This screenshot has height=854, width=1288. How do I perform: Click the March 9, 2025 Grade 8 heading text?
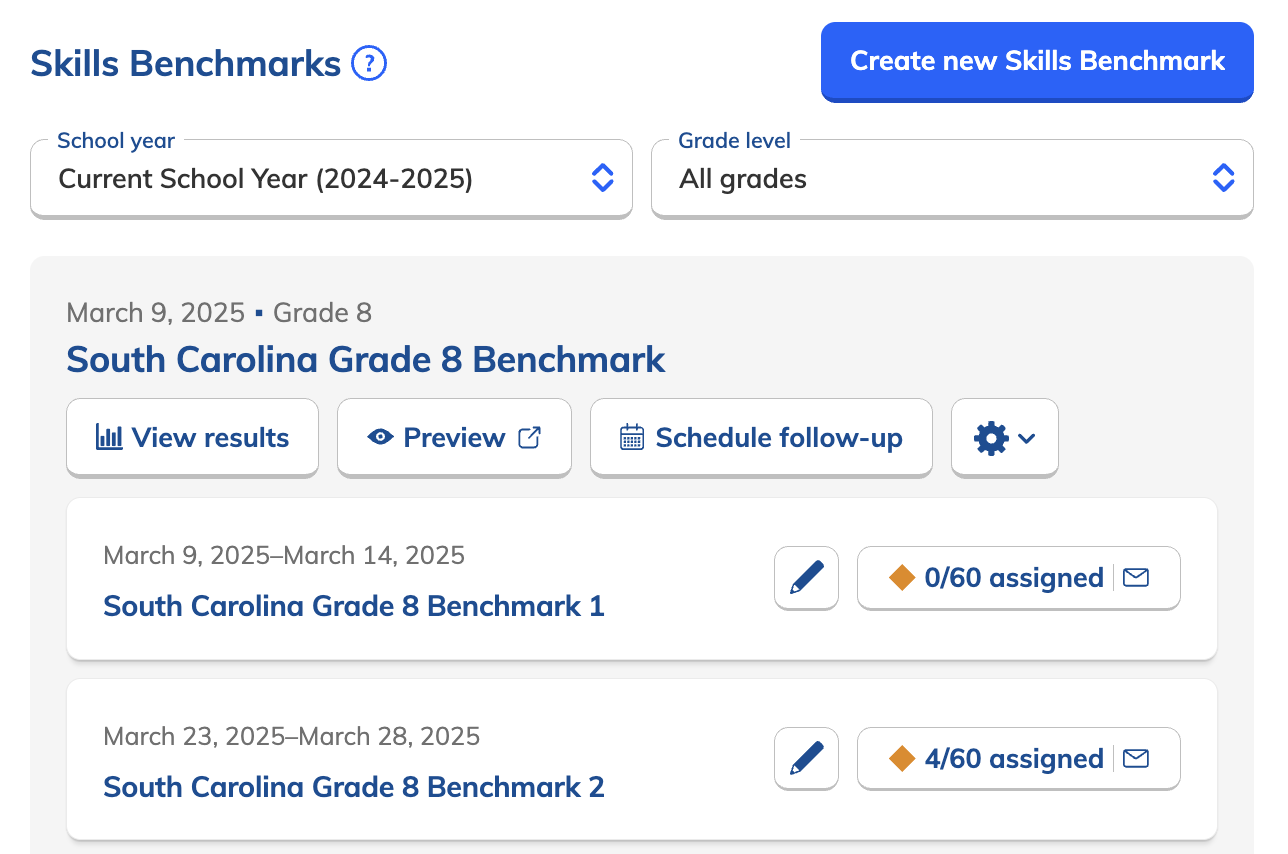tap(219, 313)
